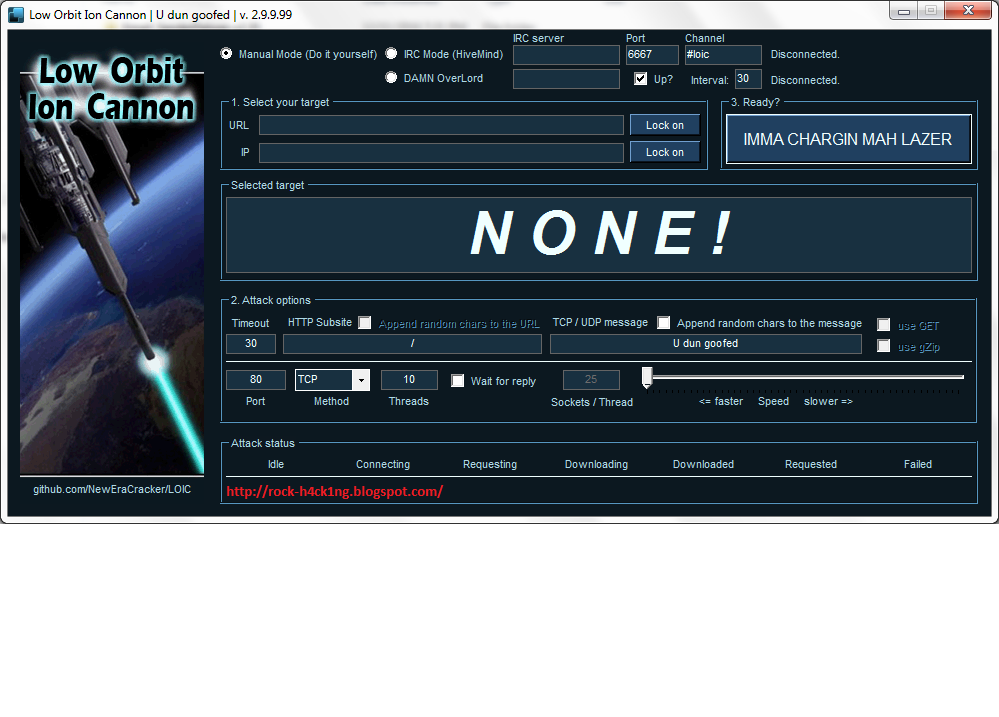The image size is (999, 717).
Task: Open the Method dropdown showing TCP
Action: (361, 379)
